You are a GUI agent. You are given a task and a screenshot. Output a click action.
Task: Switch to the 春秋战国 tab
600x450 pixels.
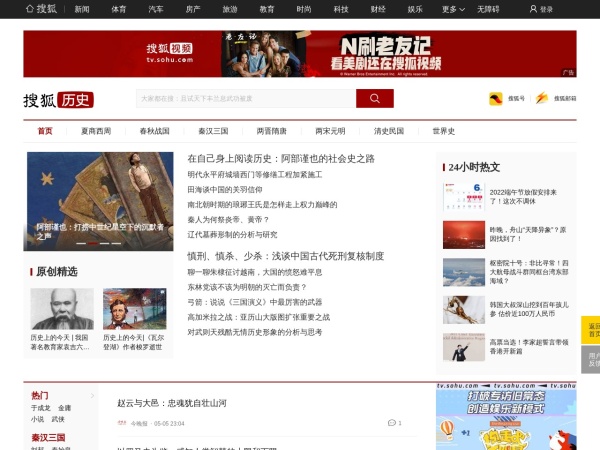154,131
